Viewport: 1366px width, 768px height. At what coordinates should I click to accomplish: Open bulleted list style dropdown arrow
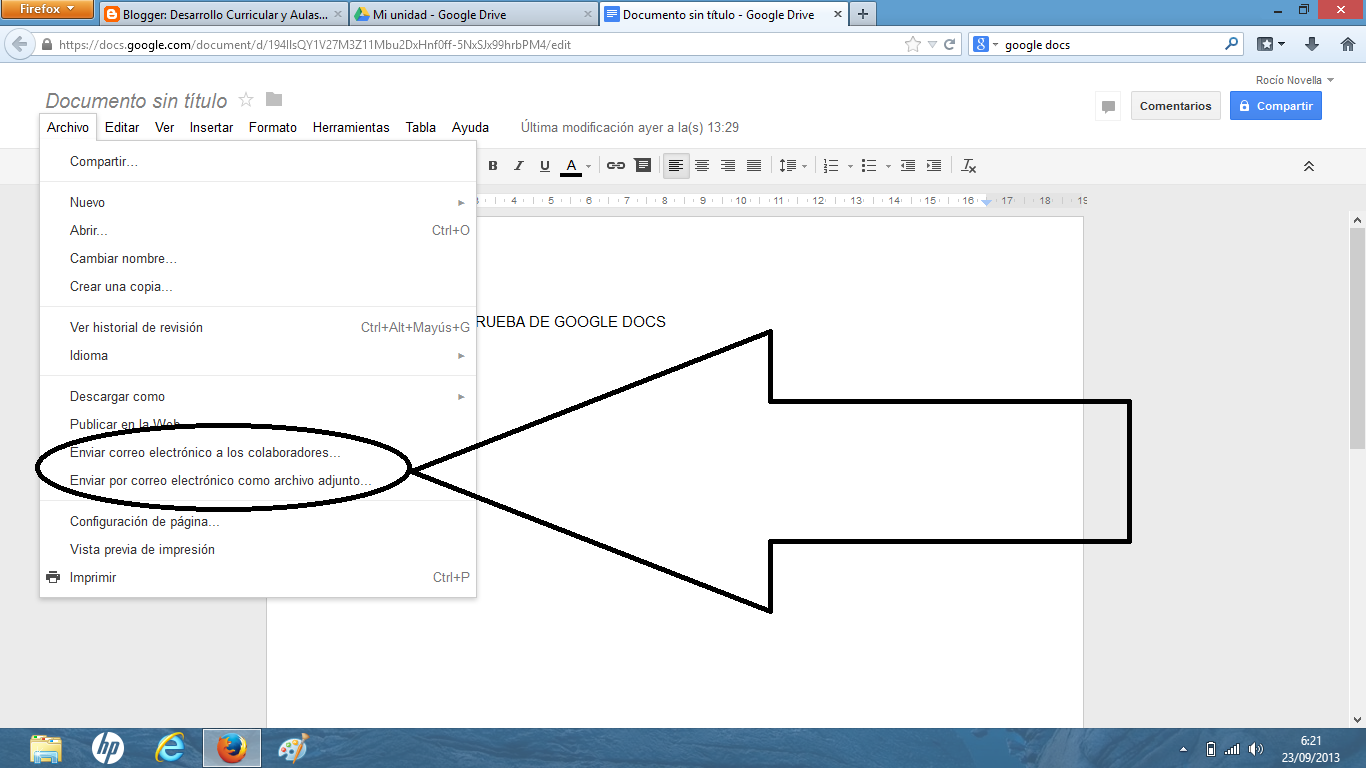pos(888,166)
